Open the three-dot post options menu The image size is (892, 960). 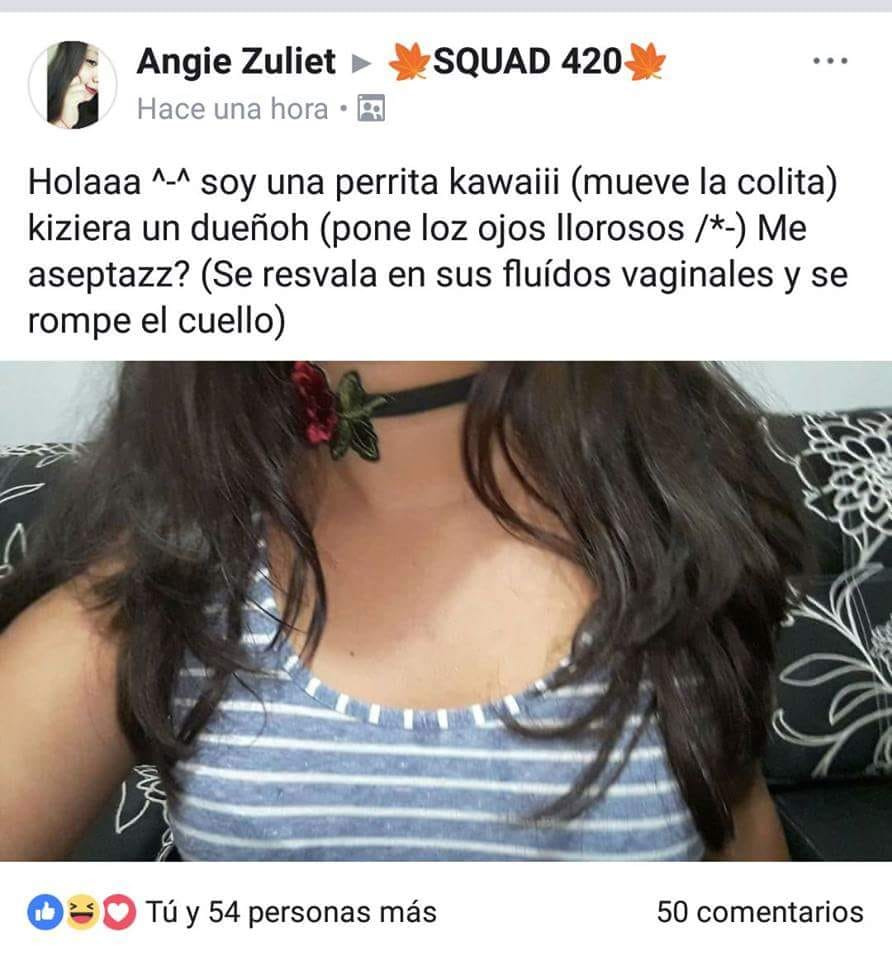[830, 61]
